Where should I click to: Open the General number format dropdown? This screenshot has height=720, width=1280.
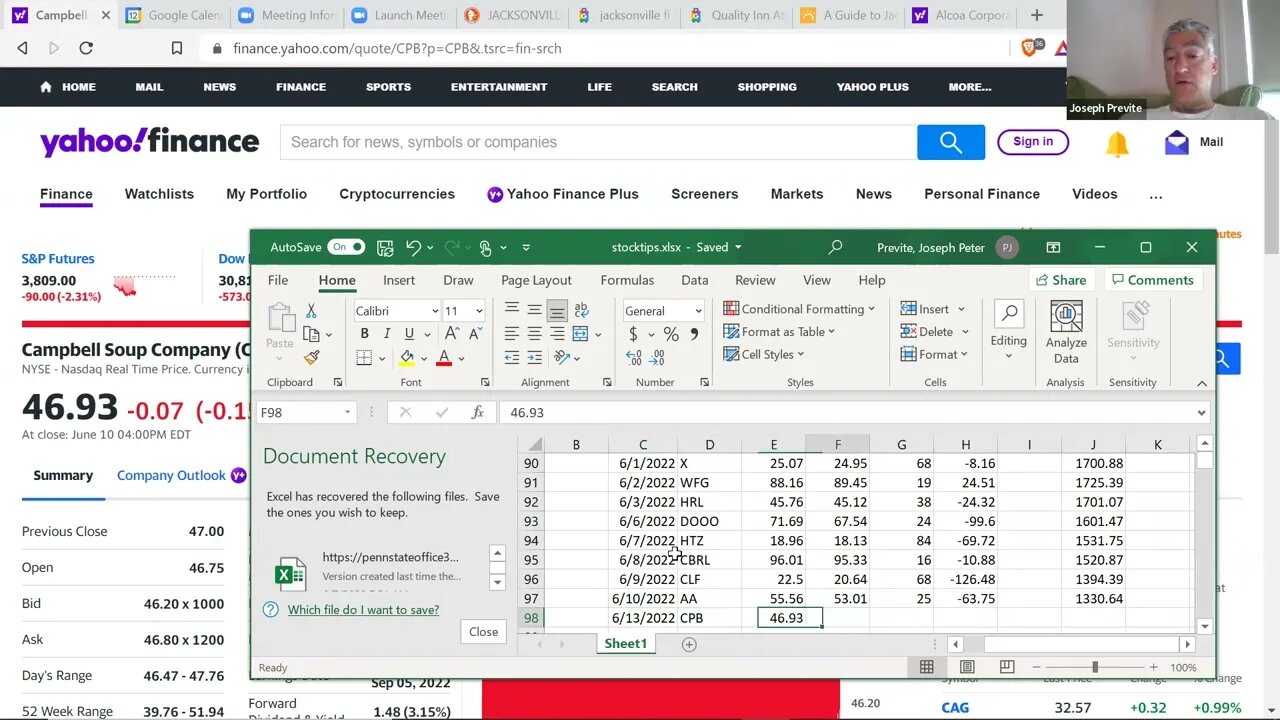click(696, 311)
